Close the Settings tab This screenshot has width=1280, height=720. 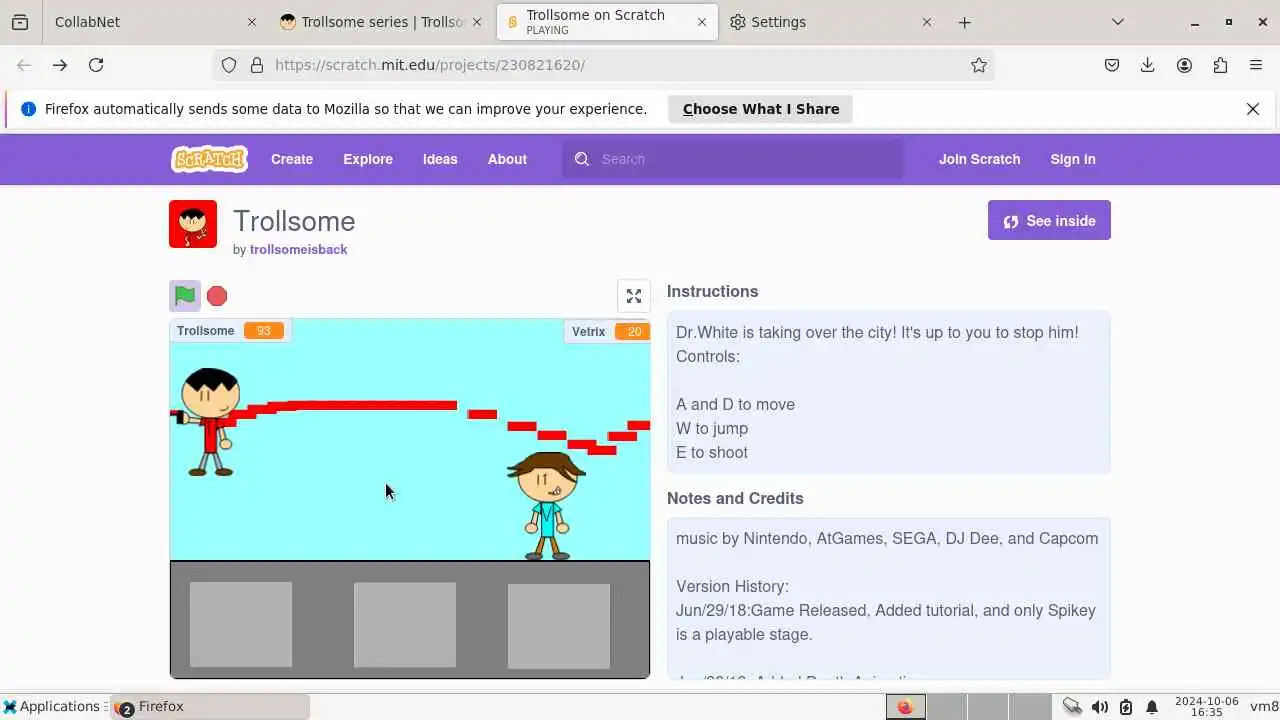click(x=927, y=22)
